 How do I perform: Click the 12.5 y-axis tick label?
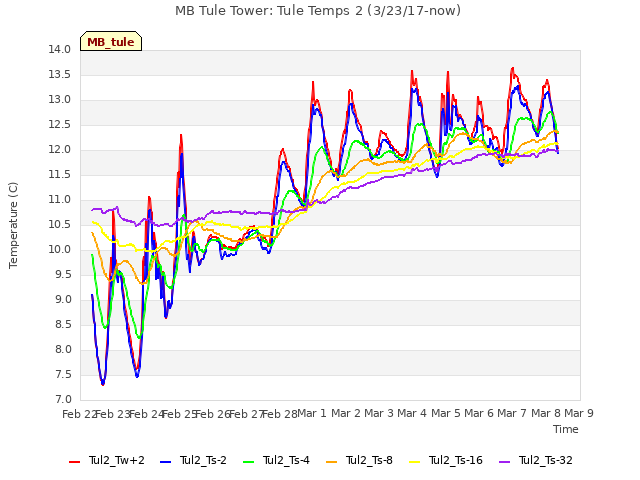(60, 124)
